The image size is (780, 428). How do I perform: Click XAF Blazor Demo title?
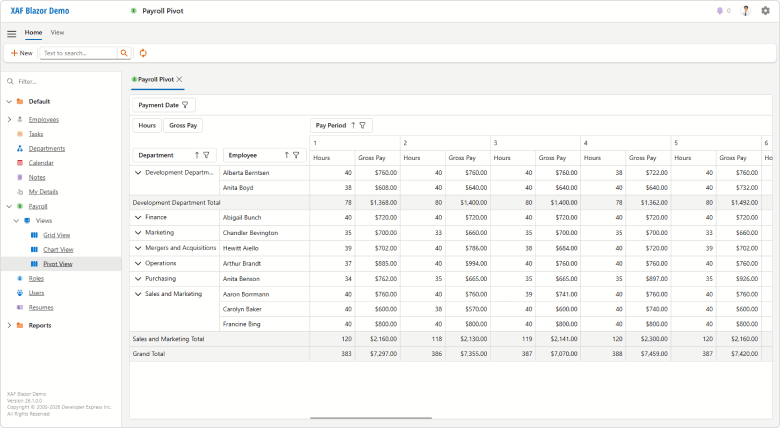(40, 10)
